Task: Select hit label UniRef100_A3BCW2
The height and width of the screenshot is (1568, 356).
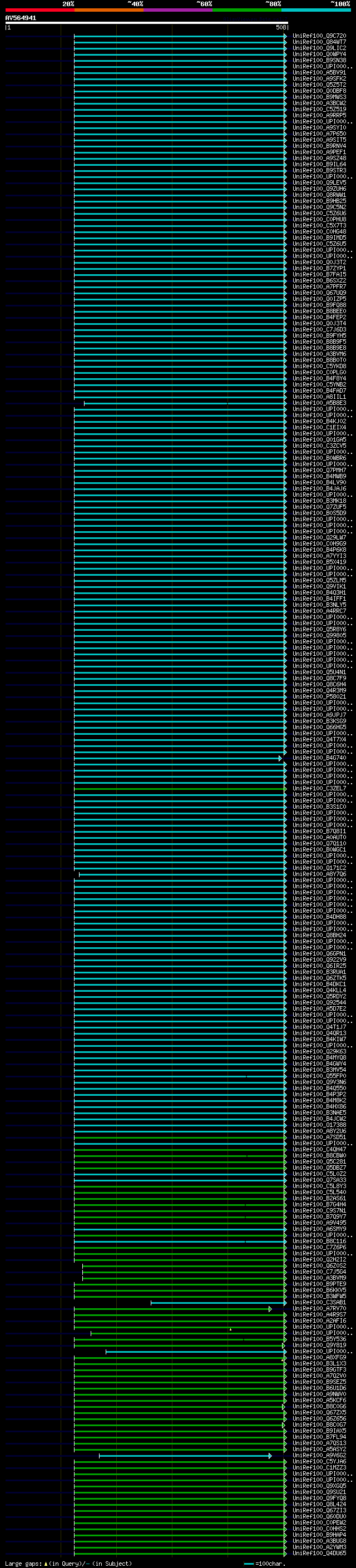Action: tap(319, 103)
